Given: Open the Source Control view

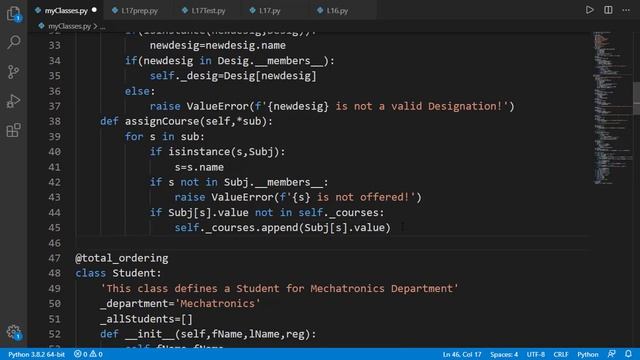Looking at the screenshot, I should pos(13,72).
